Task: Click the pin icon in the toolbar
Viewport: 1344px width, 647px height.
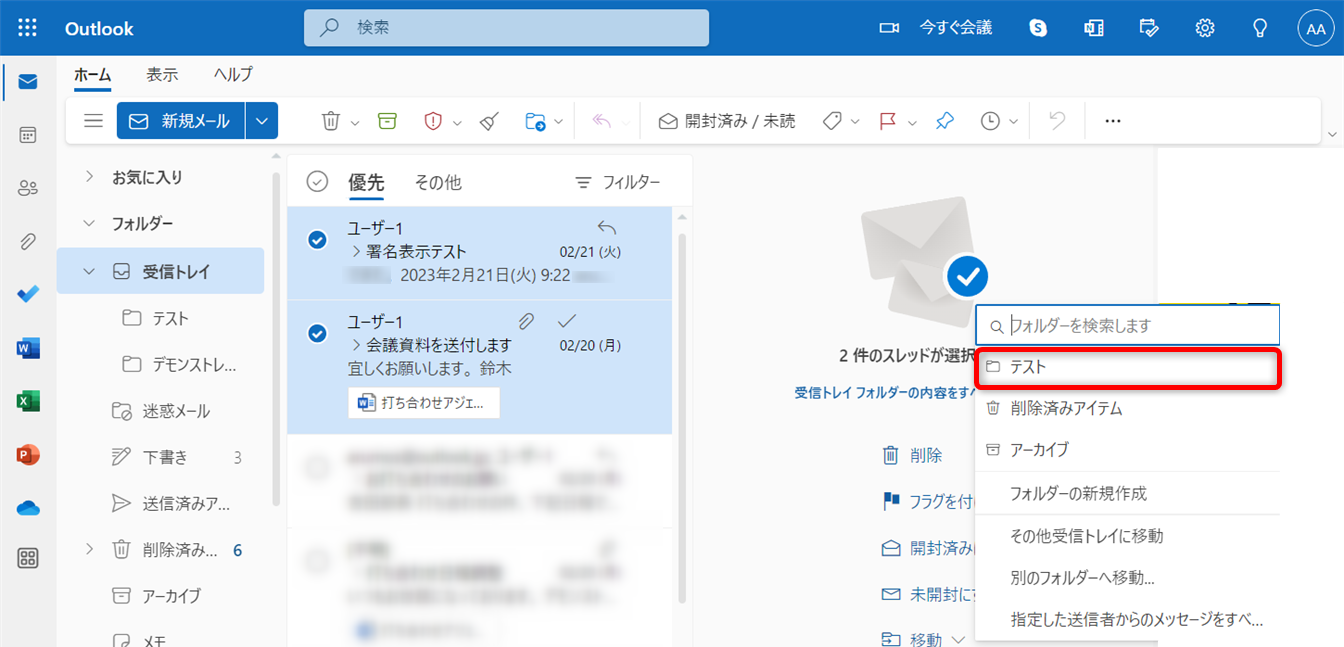Action: [944, 121]
